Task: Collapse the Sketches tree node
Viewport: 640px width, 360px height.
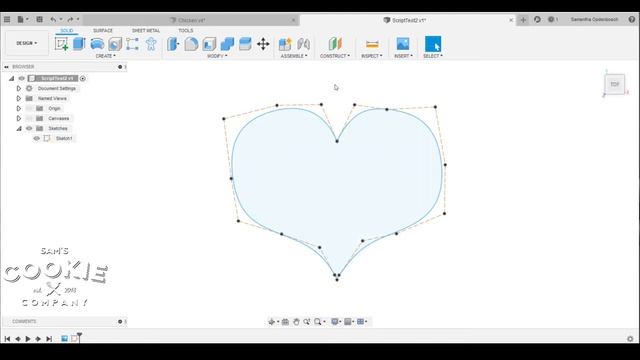Action: pos(19,129)
